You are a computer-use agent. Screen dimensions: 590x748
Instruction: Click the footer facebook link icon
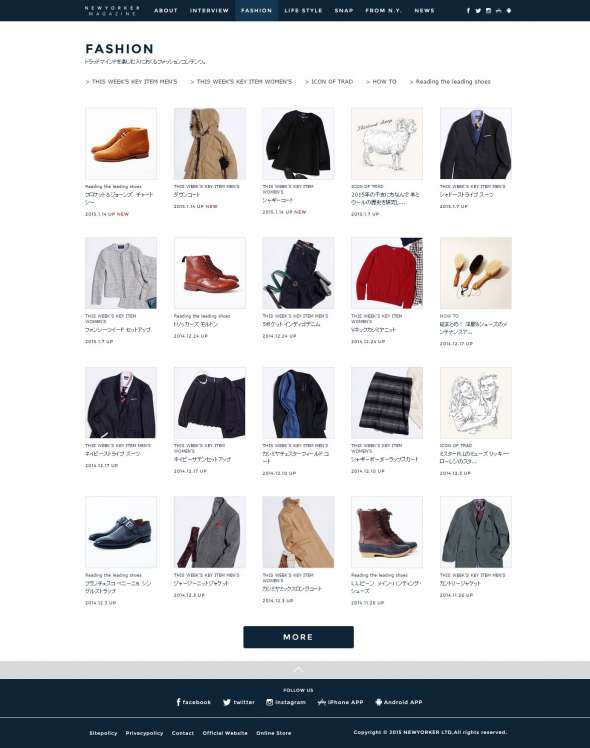(x=178, y=702)
